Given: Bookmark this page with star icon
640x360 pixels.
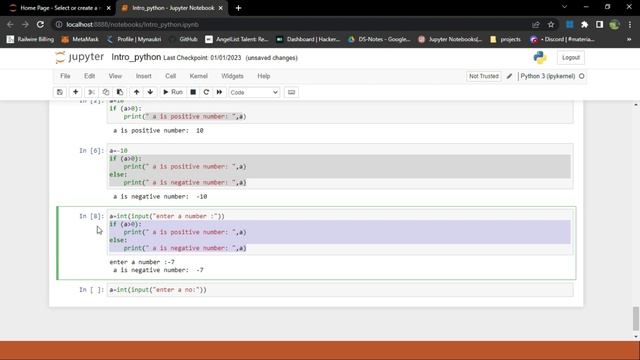Looking at the screenshot, I should click(551, 24).
